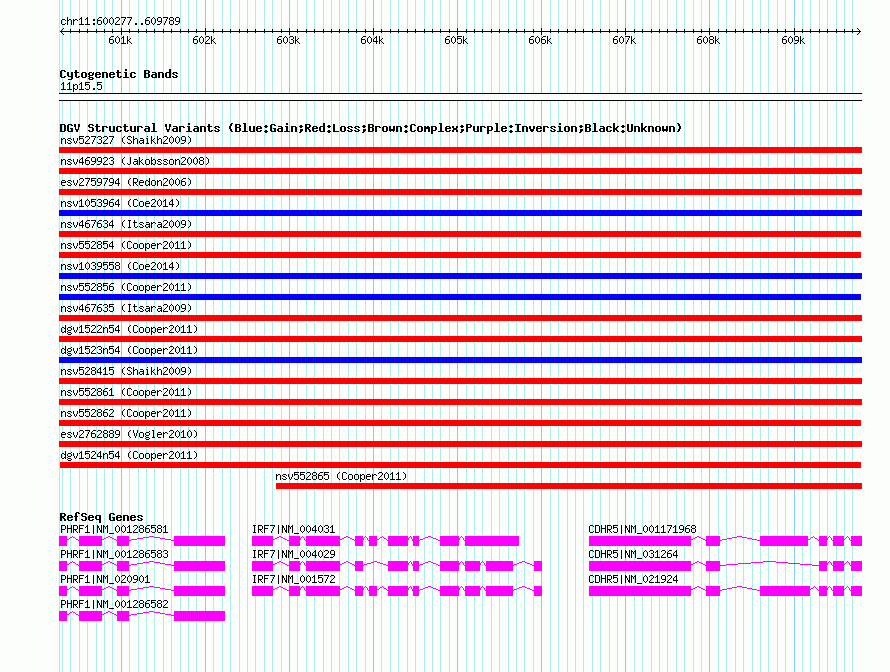The image size is (890, 672).
Task: Select the CDHR5|NM_031264 transcript label
Action: pyautogui.click(x=633, y=554)
